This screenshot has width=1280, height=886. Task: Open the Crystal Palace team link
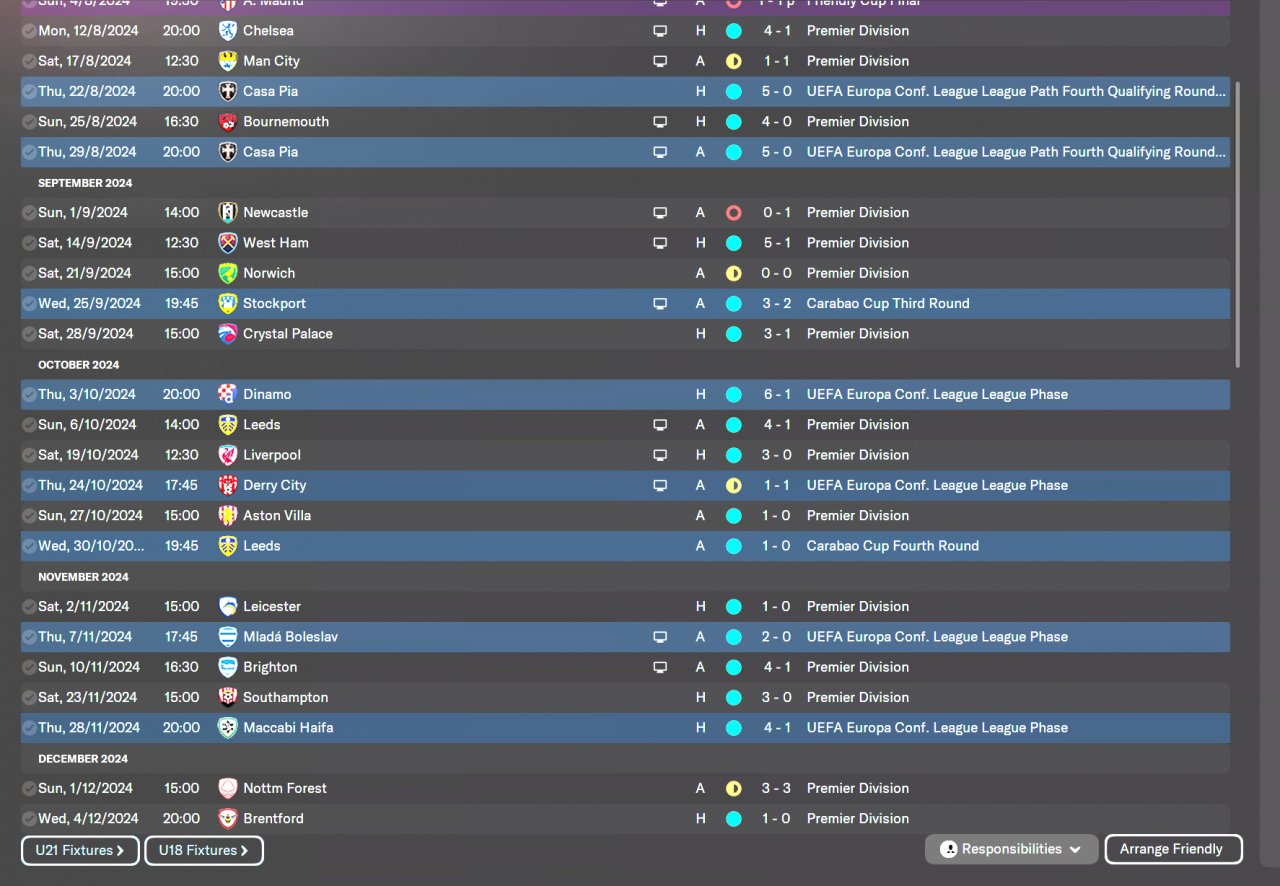click(288, 334)
